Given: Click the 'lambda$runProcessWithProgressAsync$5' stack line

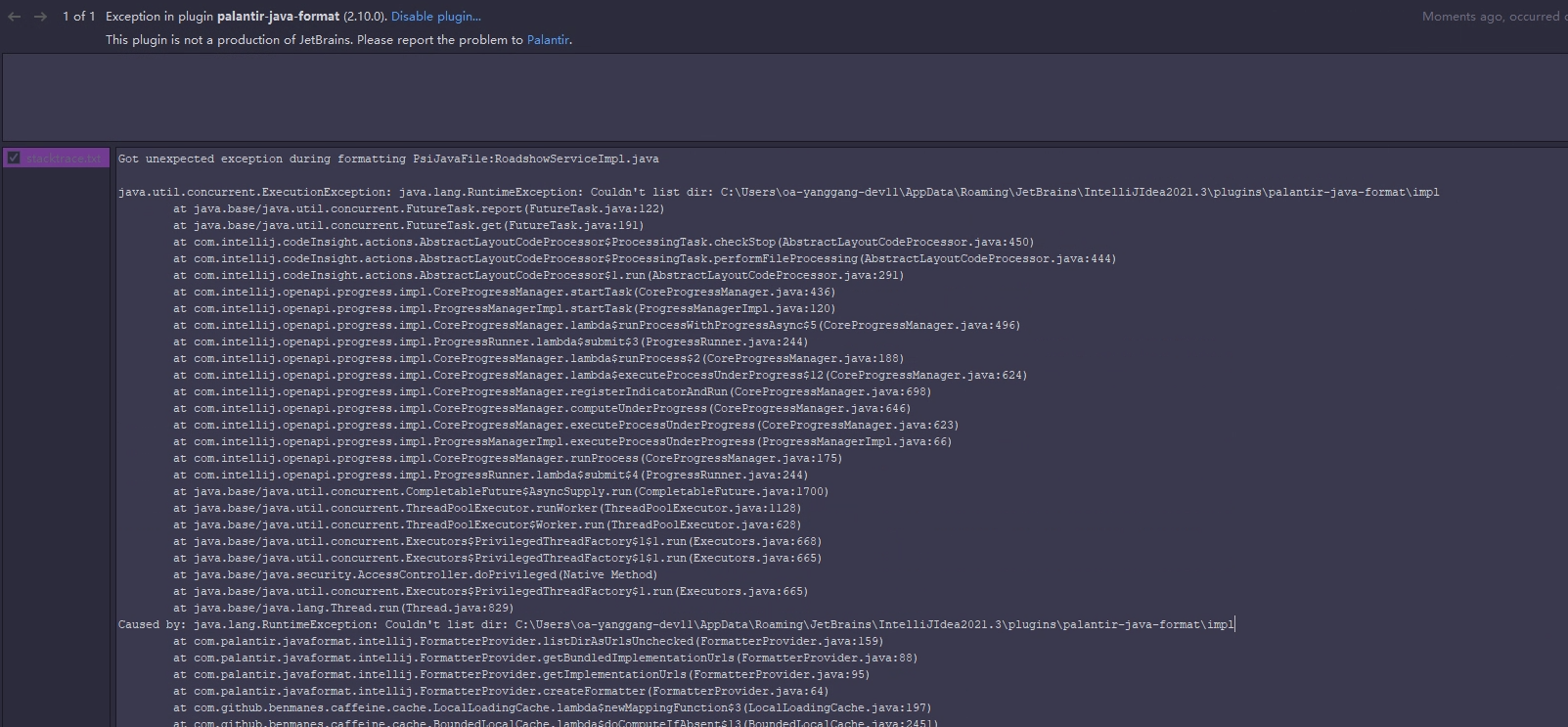Looking at the screenshot, I should pos(597,325).
